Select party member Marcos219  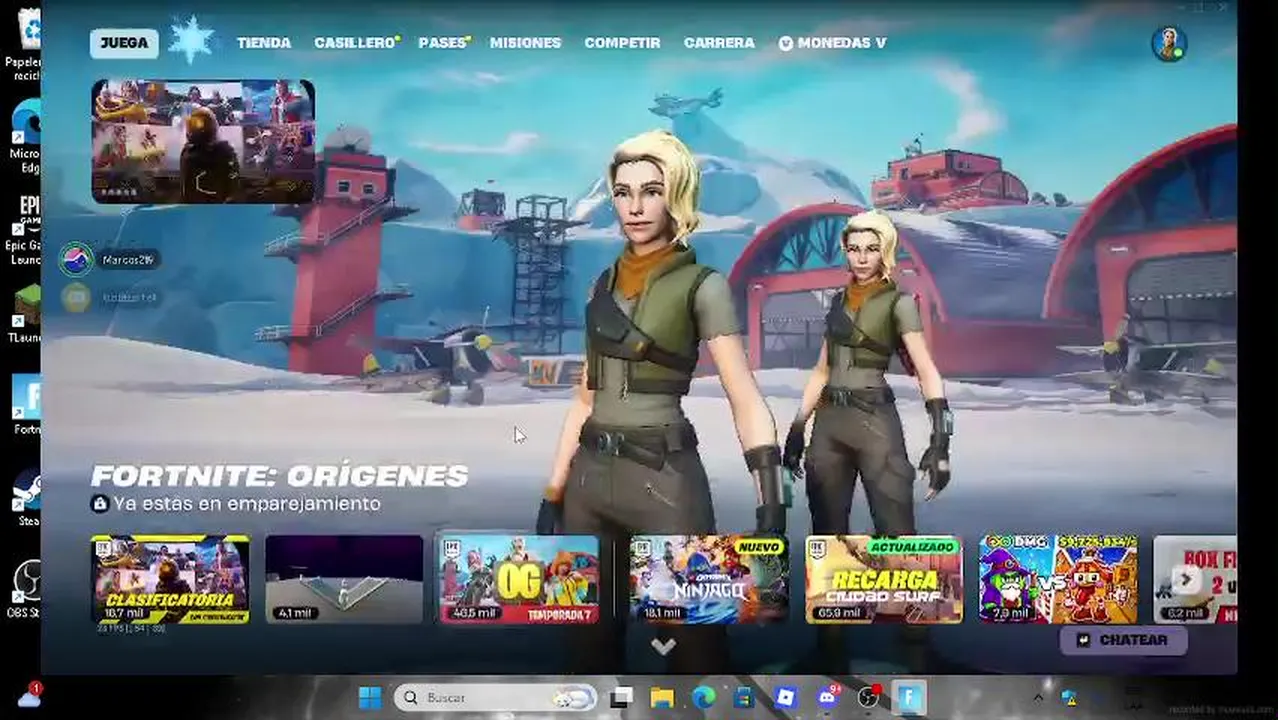point(109,260)
